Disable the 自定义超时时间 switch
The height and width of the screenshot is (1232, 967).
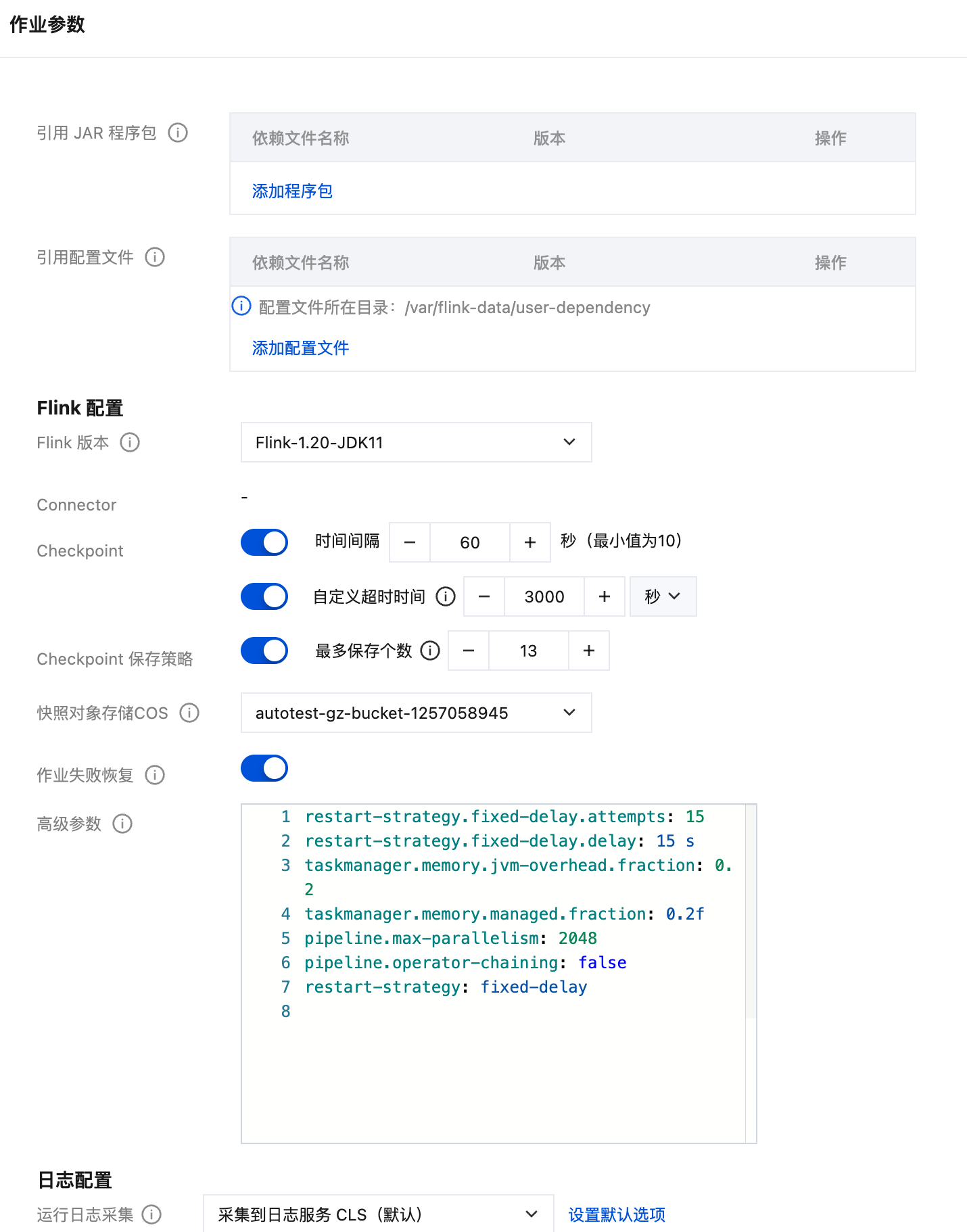pos(264,596)
